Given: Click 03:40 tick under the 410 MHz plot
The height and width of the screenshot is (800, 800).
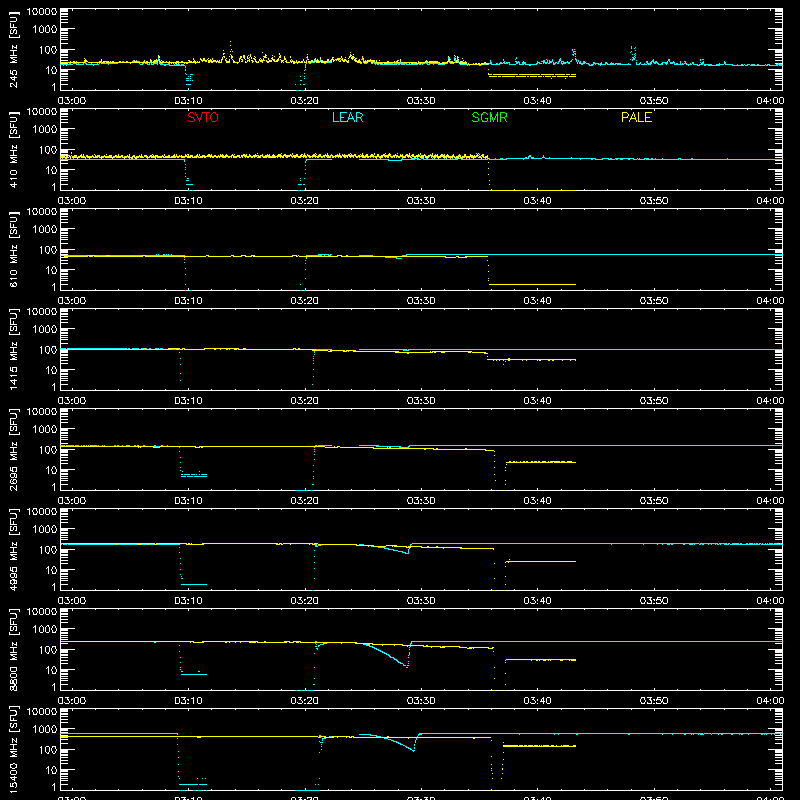Looking at the screenshot, I should tap(537, 201).
